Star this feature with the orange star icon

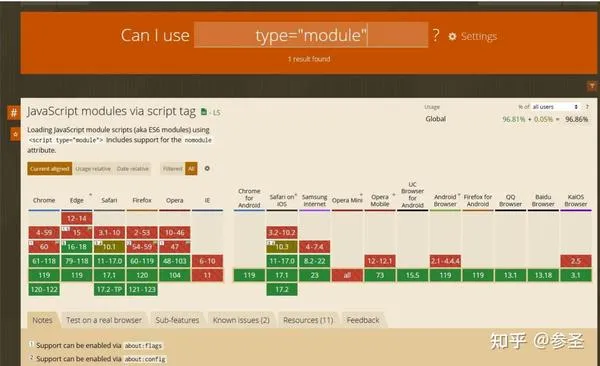click(15, 134)
